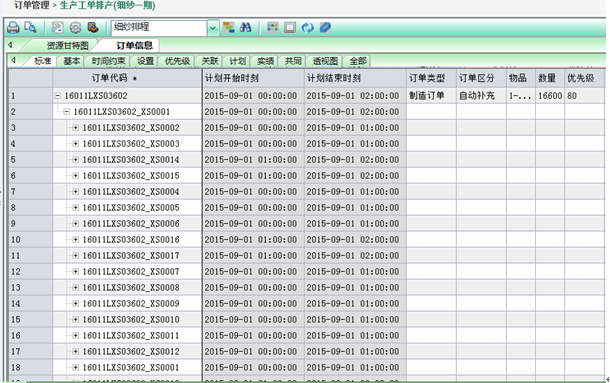Viewport: 610px width, 383px height.
Task: Click the blue refresh arrows icon
Action: click(307, 28)
